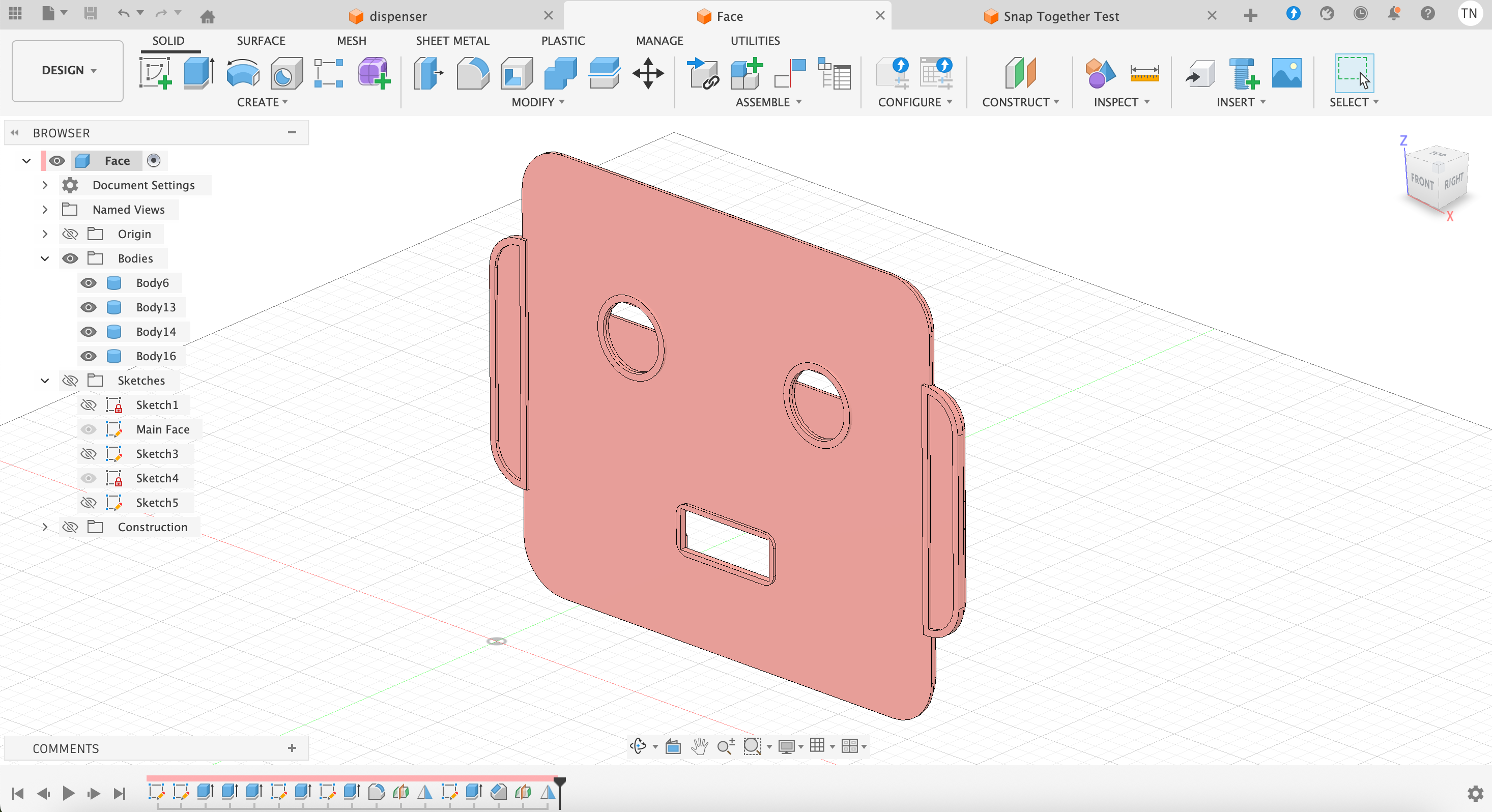1492x812 pixels.
Task: Show Sketch3 by toggling its visibility
Action: click(x=88, y=453)
